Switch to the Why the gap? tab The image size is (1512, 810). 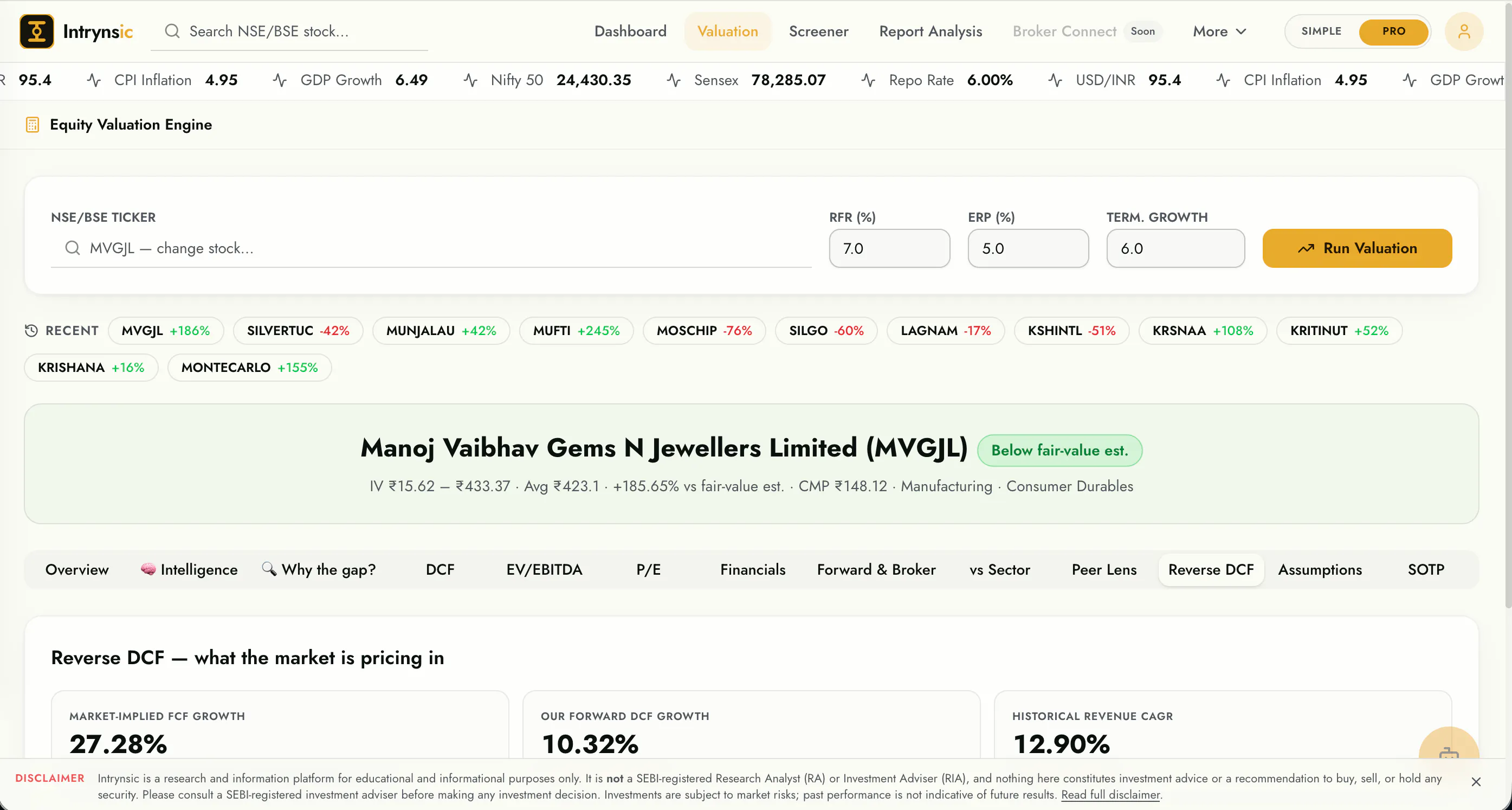(x=319, y=570)
